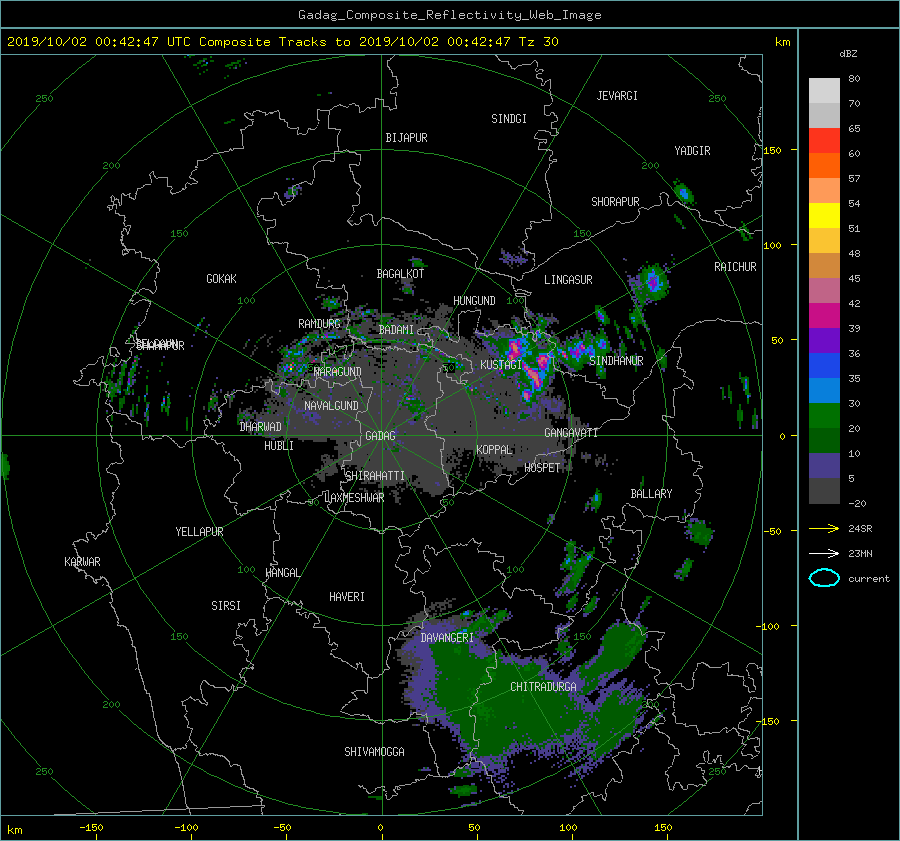Select the SIRSI label
900x841 pixels.
point(226,606)
